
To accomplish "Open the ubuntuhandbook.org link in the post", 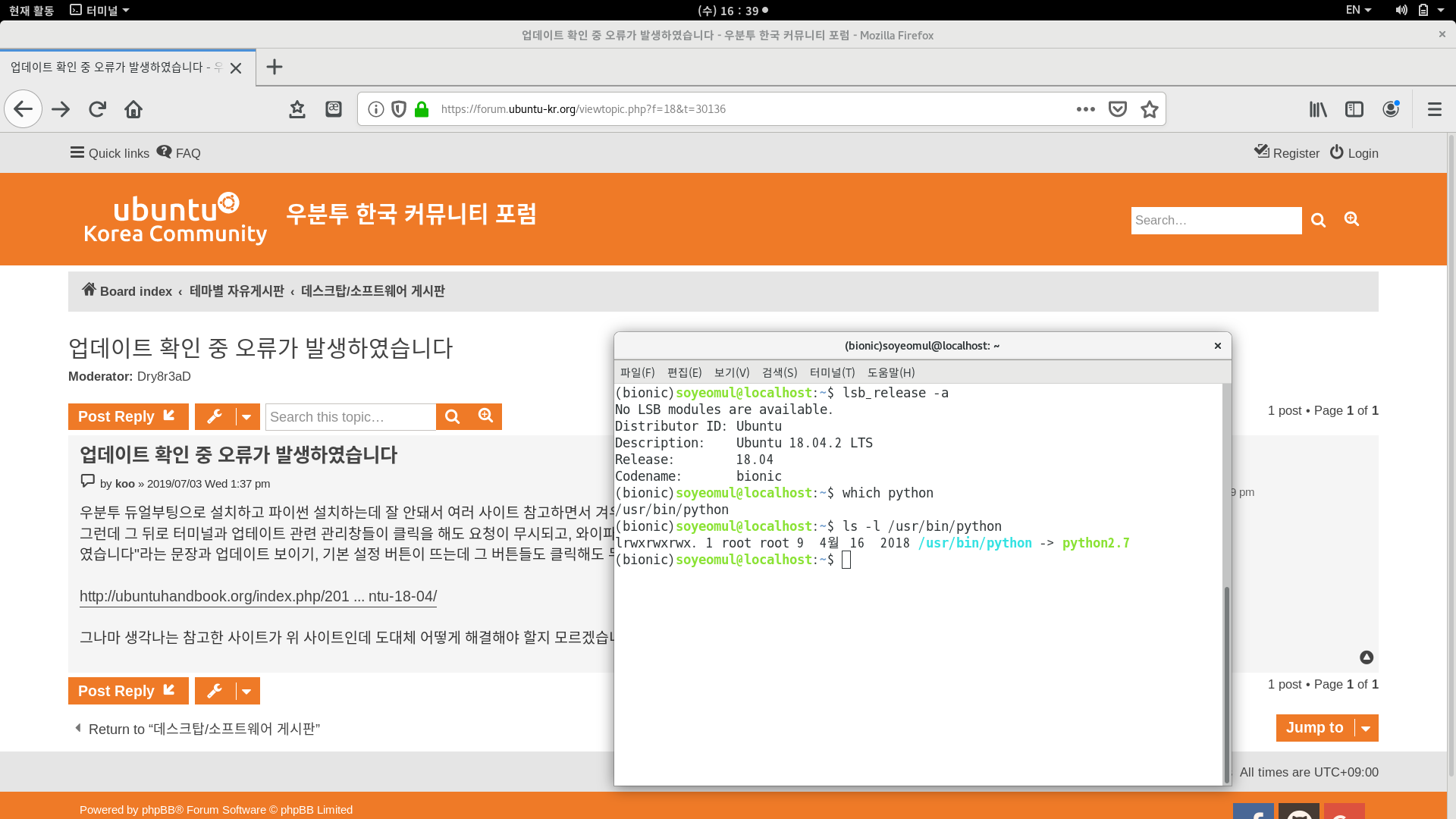I will coord(258,597).
